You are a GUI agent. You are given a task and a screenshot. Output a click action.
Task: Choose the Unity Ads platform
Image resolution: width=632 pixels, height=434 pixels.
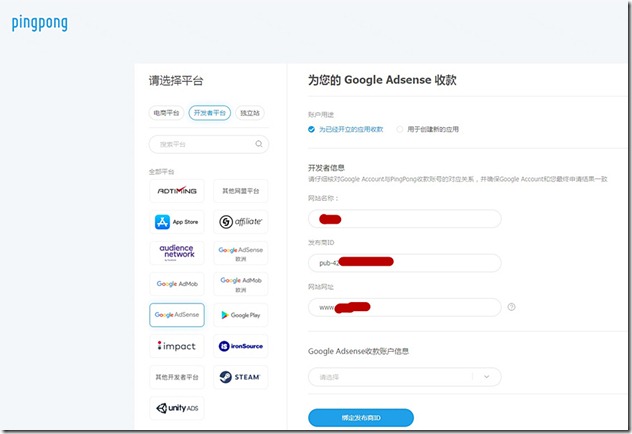[x=177, y=408]
